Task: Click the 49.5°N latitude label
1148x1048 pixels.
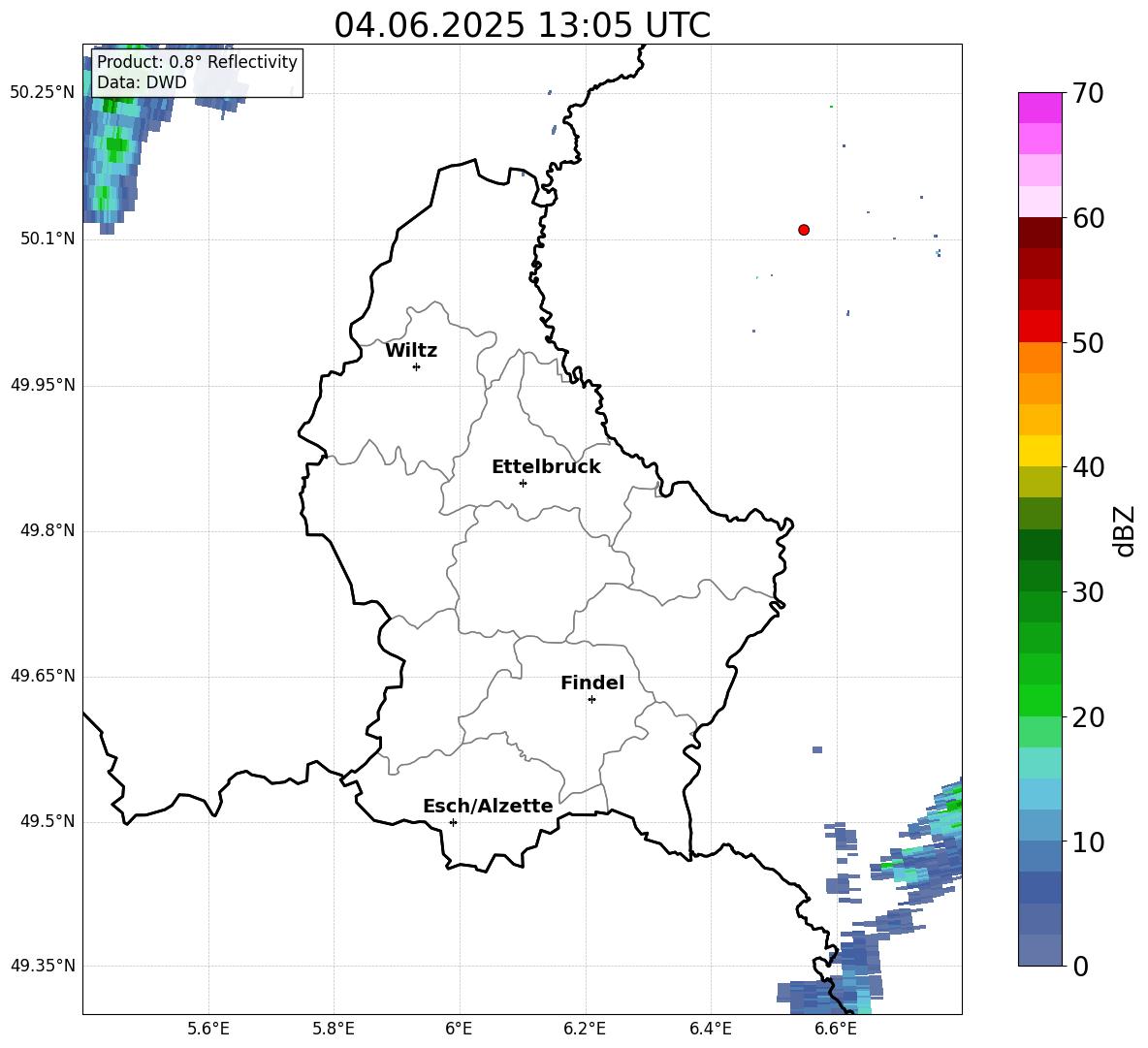Action: [48, 821]
